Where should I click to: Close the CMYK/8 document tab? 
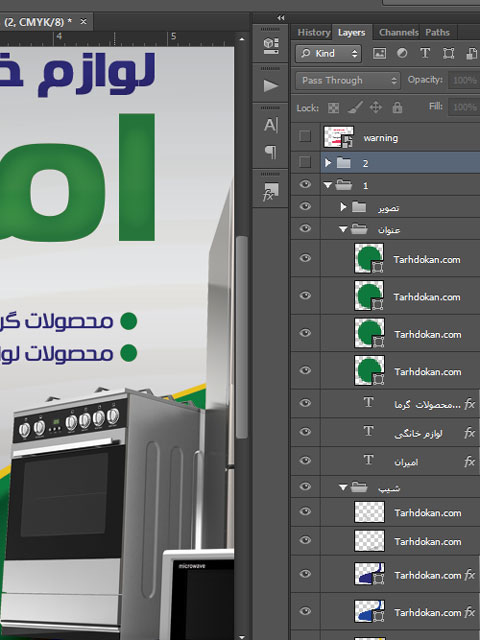pos(83,21)
